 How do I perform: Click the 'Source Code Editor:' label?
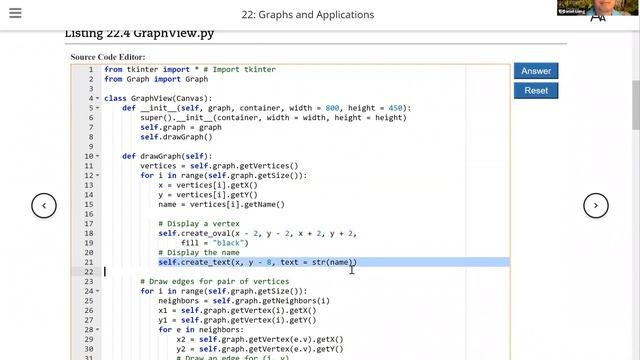(108, 57)
